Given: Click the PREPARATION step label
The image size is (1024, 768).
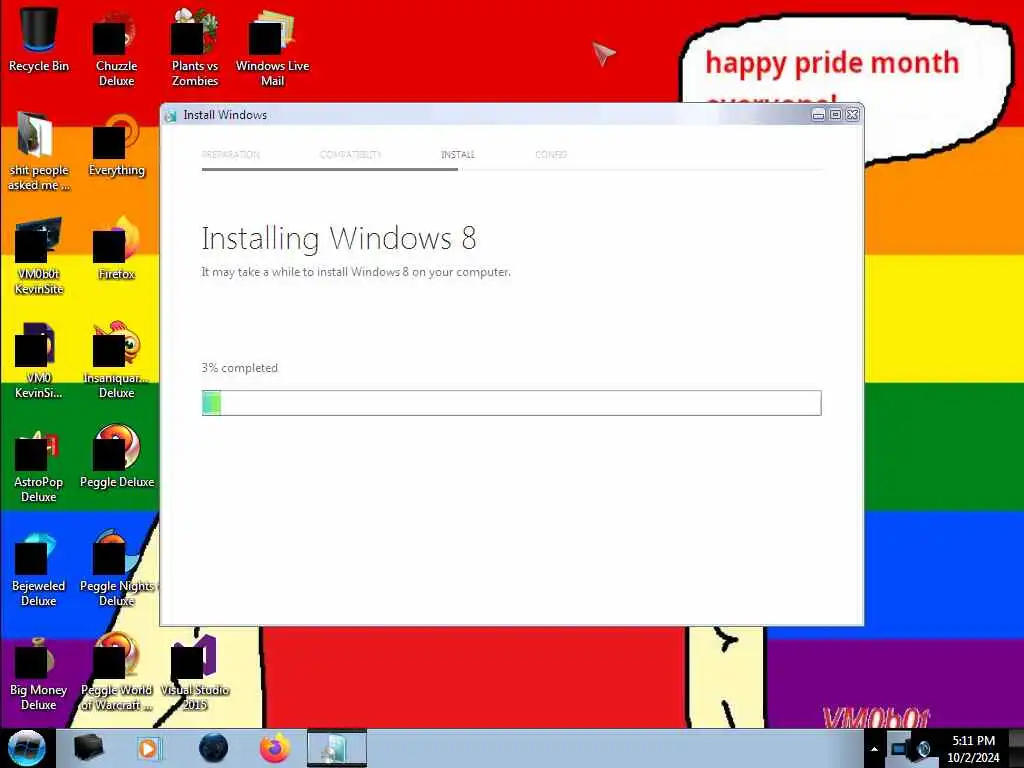Looking at the screenshot, I should coord(231,155).
